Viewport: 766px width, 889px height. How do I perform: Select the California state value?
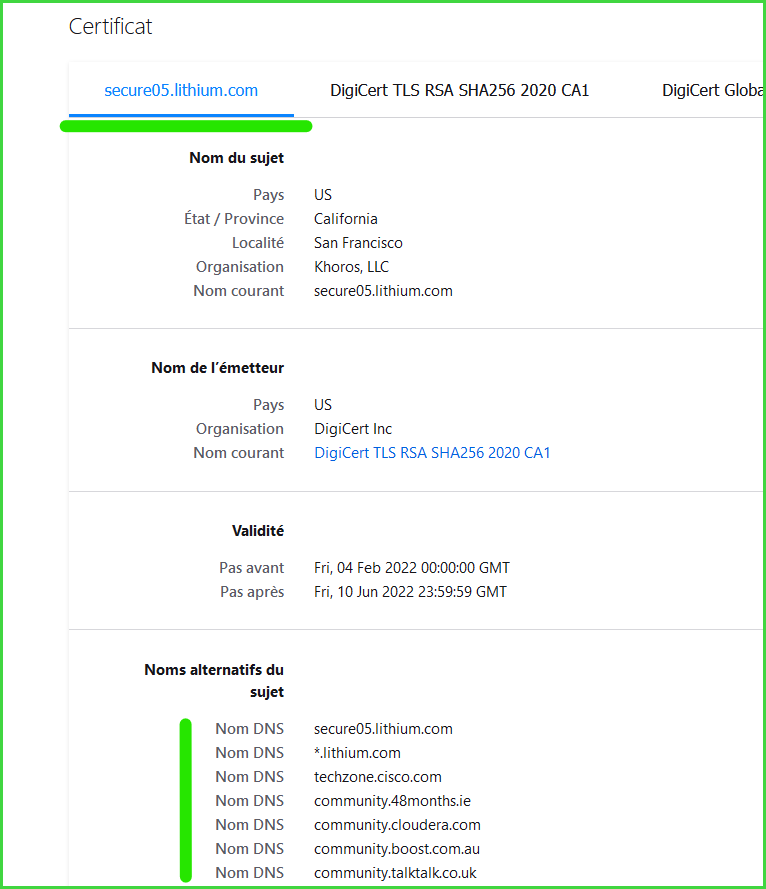(346, 218)
